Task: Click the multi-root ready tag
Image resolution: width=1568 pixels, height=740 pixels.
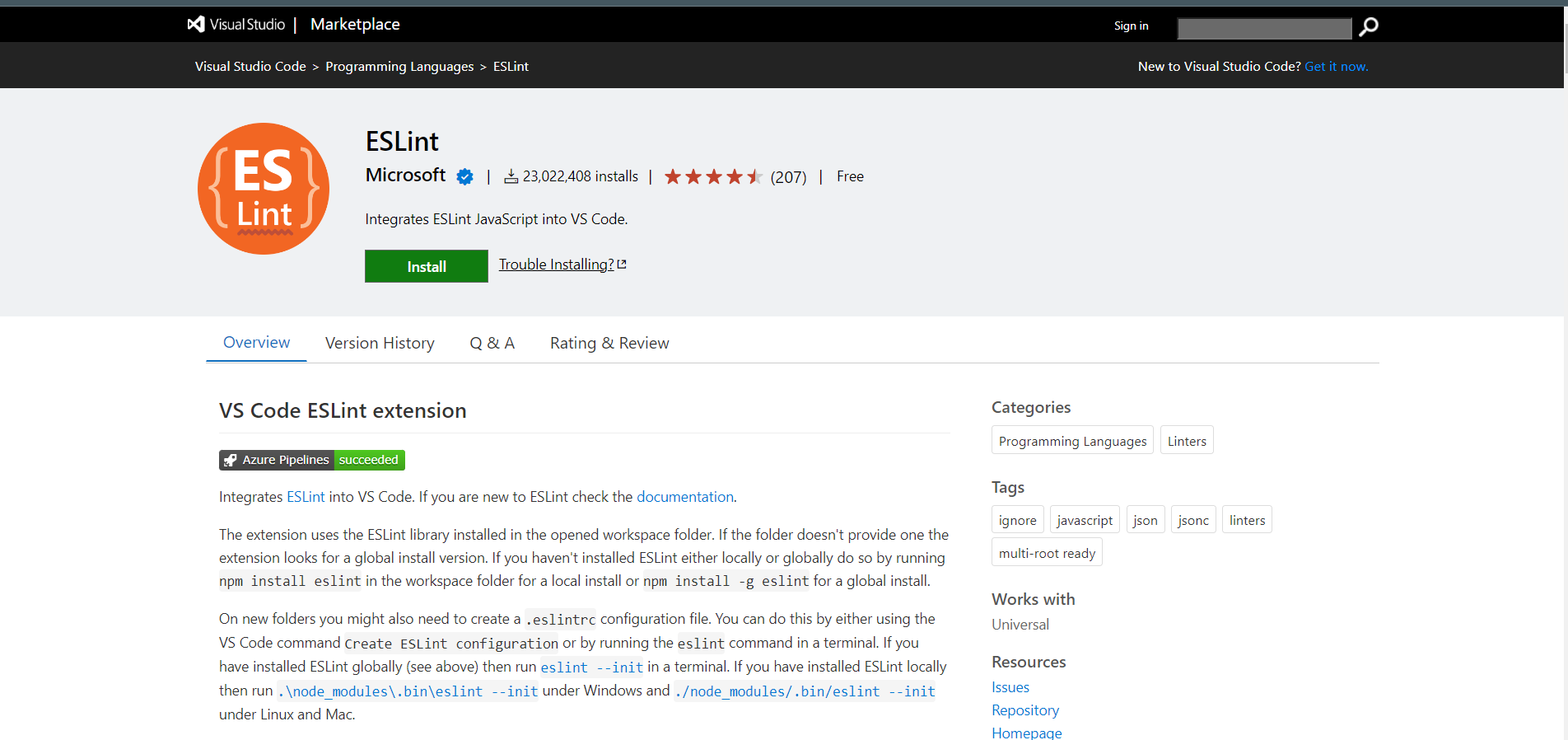Action: coord(1047,553)
